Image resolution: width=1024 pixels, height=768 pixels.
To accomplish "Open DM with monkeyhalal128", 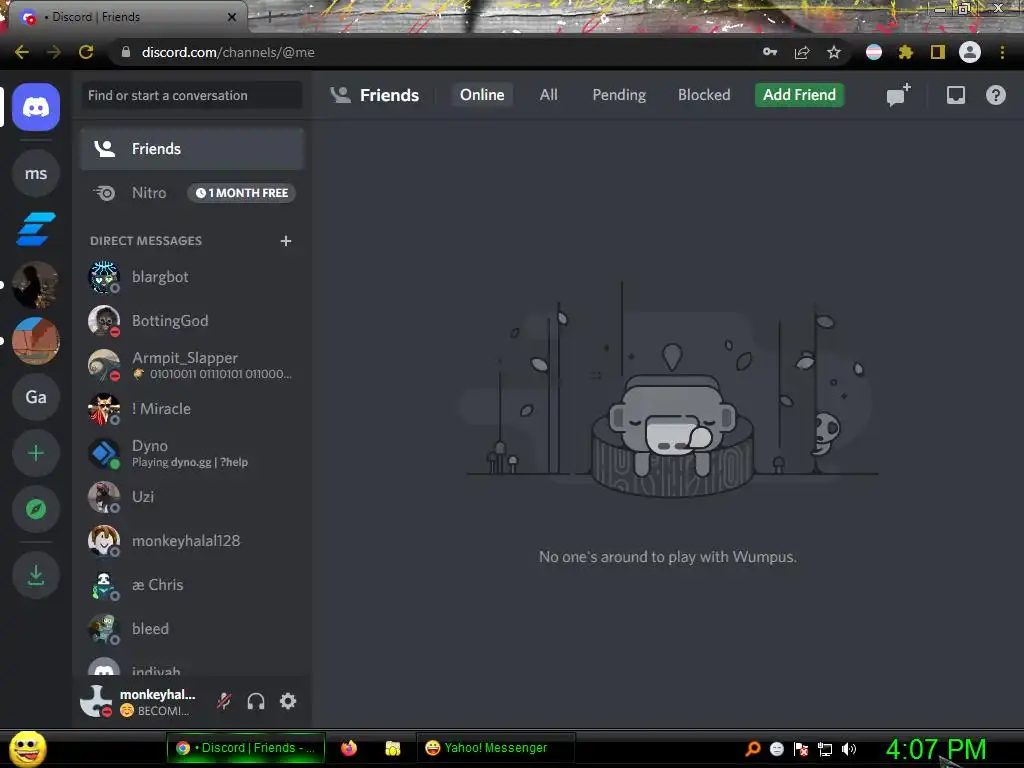I will [x=192, y=541].
